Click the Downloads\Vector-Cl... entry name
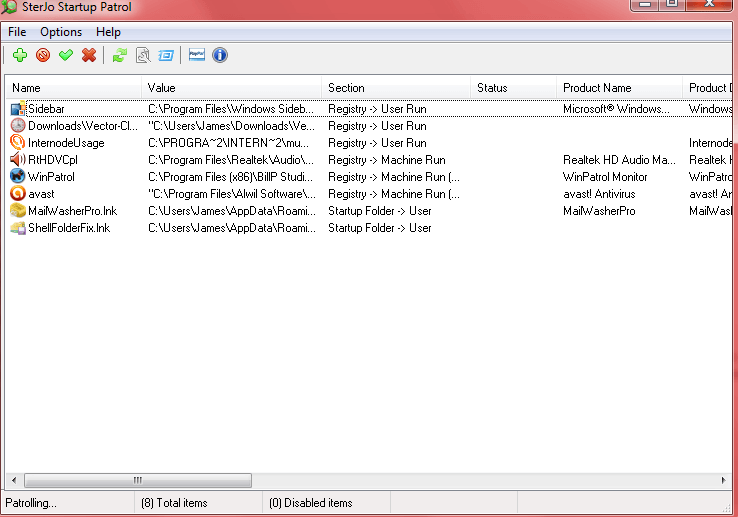The image size is (738, 517). (x=83, y=126)
